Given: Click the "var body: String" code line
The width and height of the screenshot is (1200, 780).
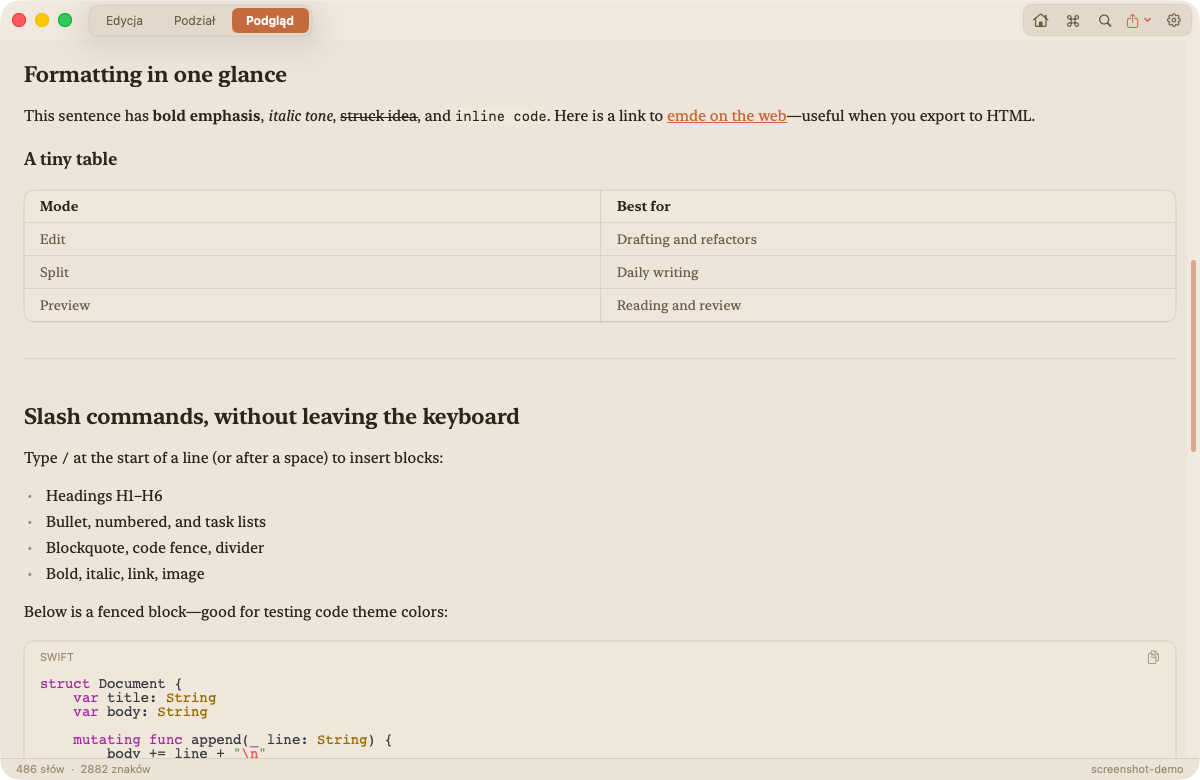Looking at the screenshot, I should pos(140,712).
